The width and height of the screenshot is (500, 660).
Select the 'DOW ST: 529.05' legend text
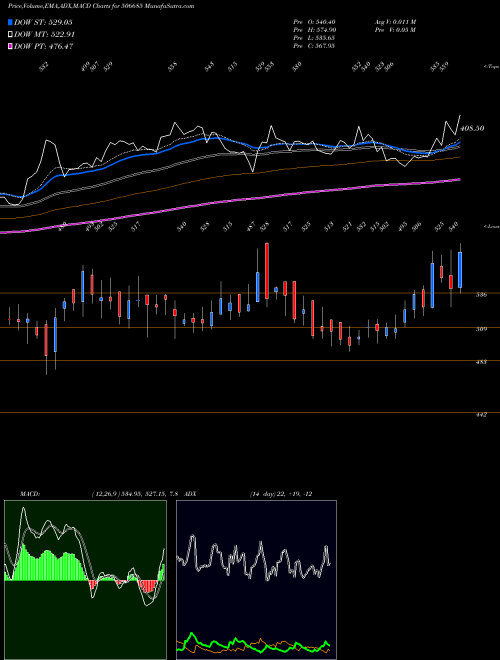43,22
